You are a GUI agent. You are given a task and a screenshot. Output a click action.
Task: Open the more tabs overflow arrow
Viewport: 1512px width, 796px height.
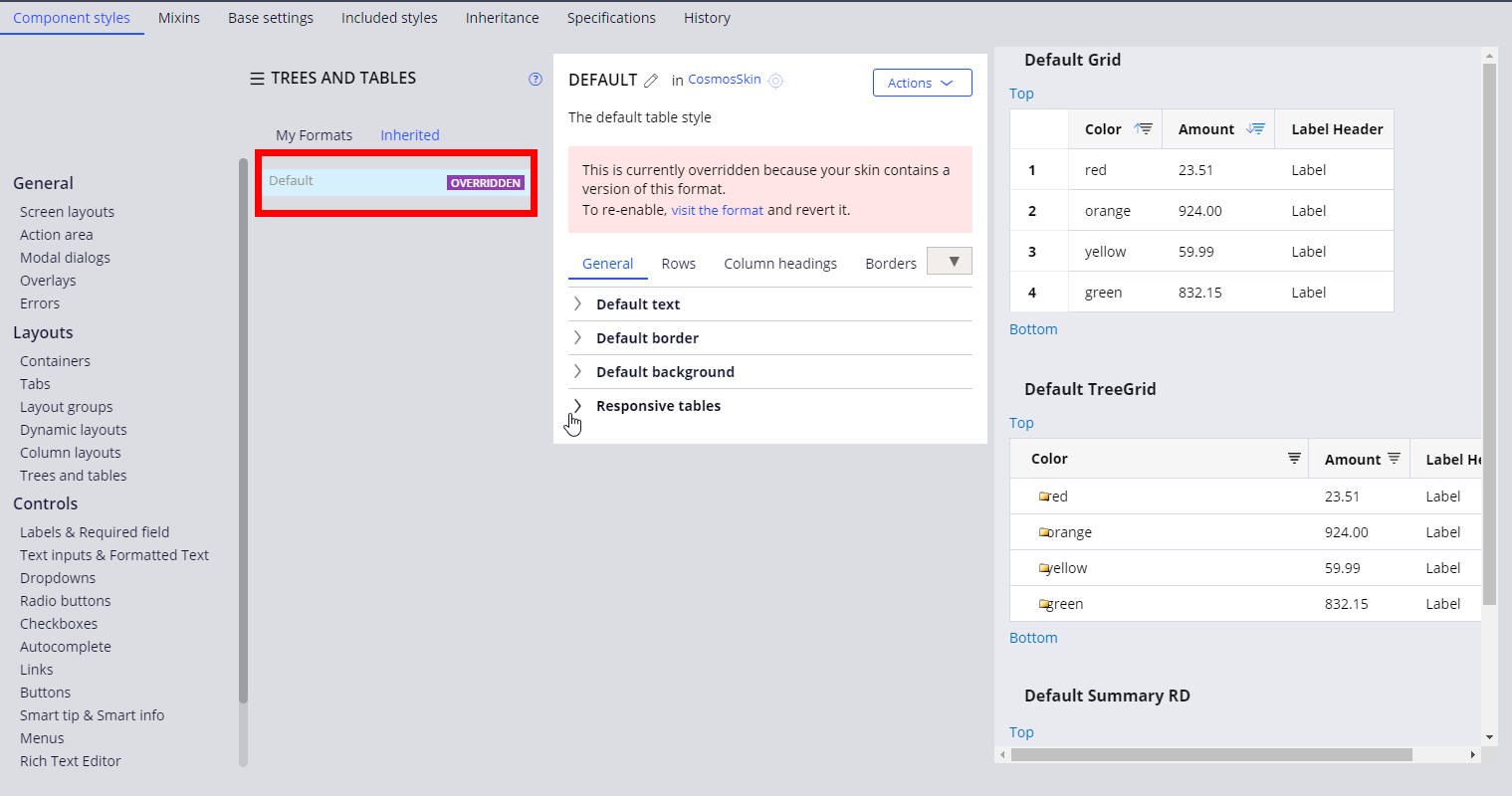pos(950,261)
